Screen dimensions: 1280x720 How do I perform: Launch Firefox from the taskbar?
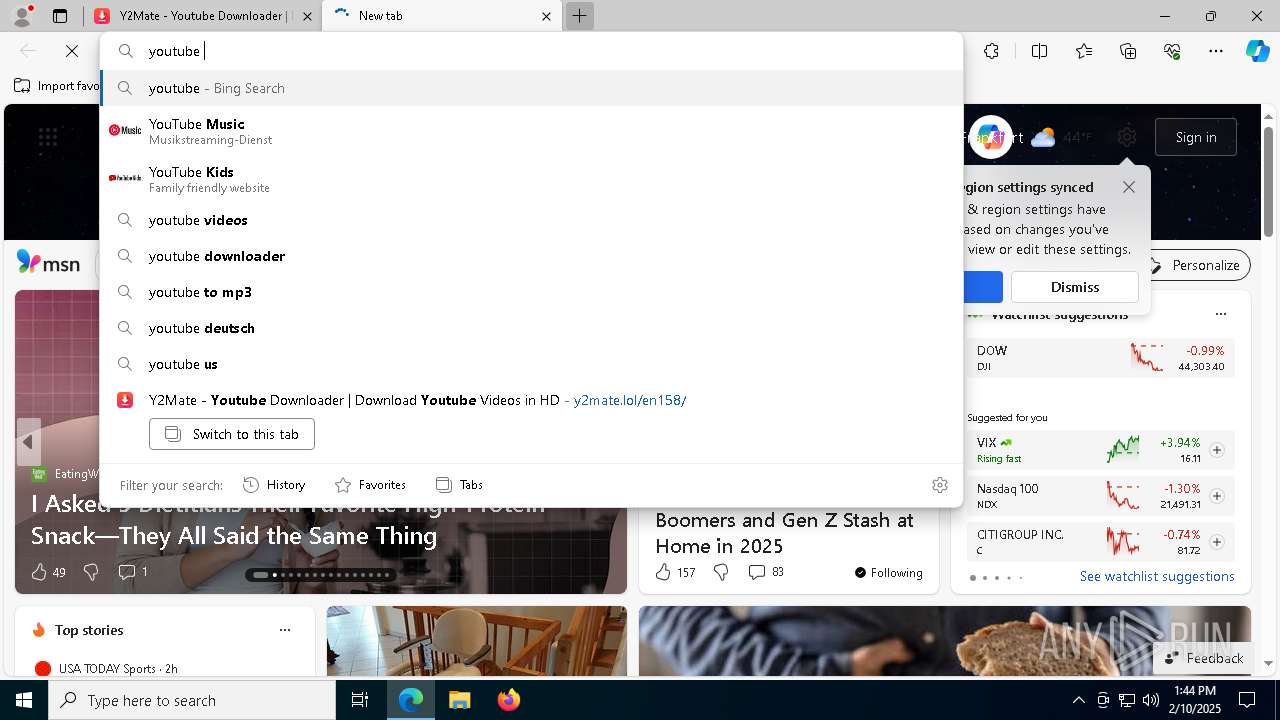(x=509, y=700)
